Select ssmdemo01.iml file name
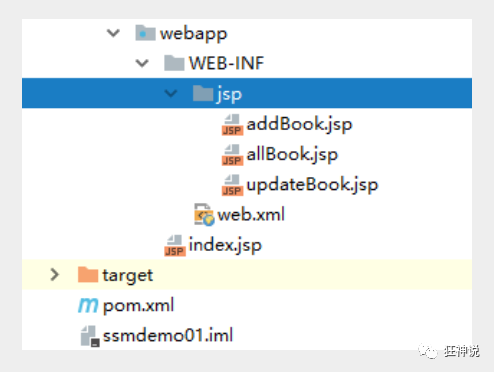Screen dimensions: 495x373 pos(168,335)
